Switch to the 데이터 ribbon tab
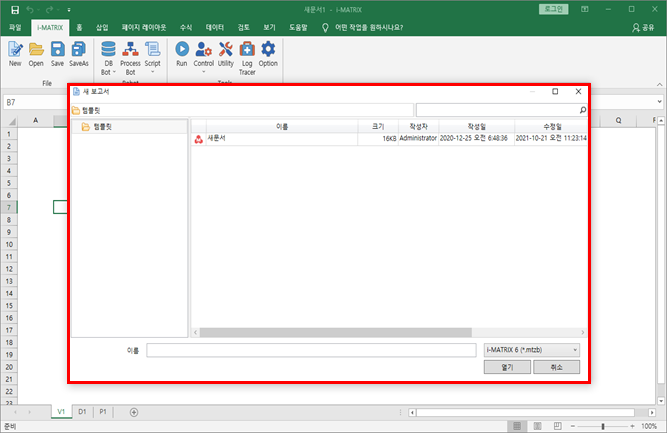 pos(215,28)
